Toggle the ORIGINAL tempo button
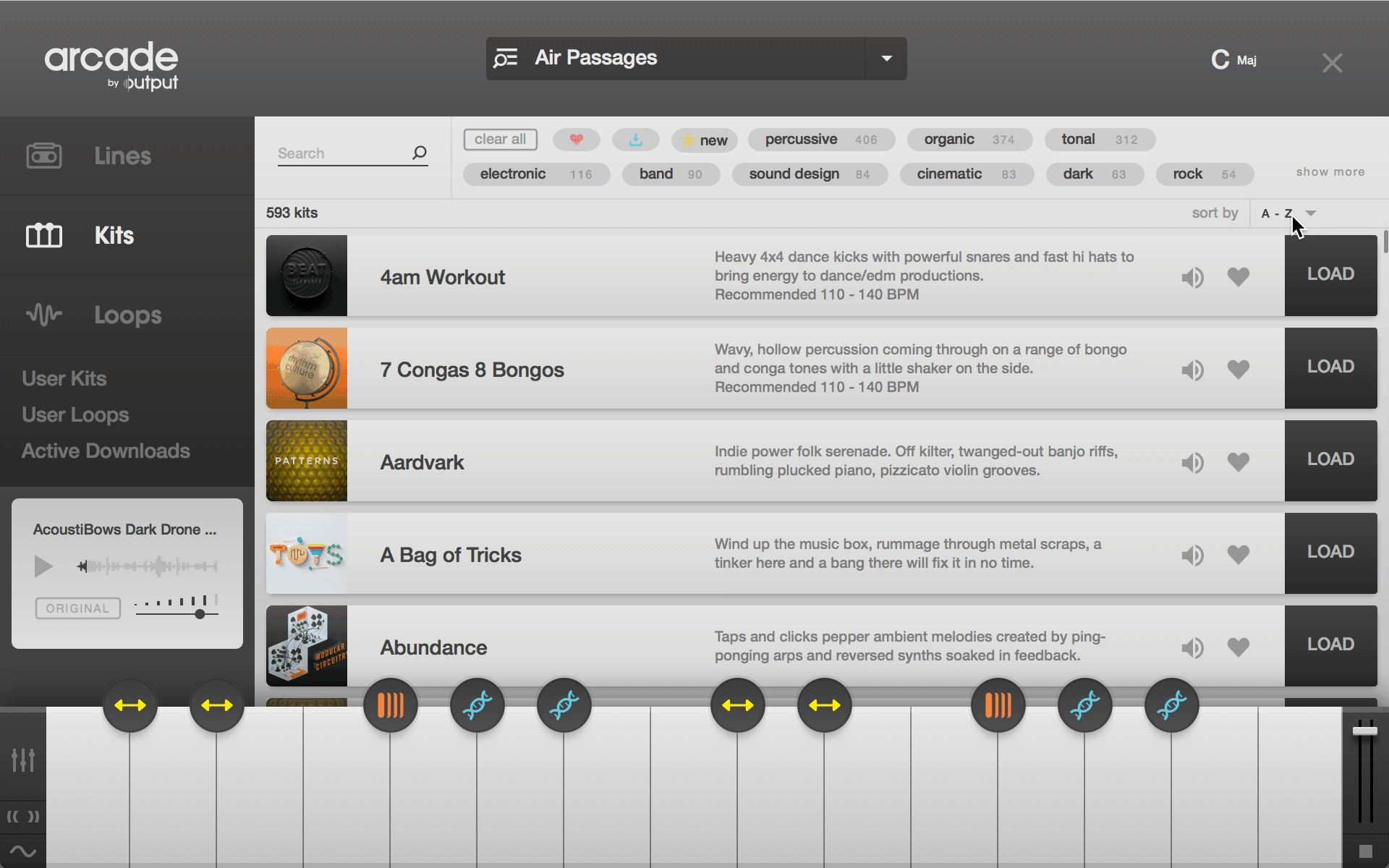 click(x=77, y=608)
